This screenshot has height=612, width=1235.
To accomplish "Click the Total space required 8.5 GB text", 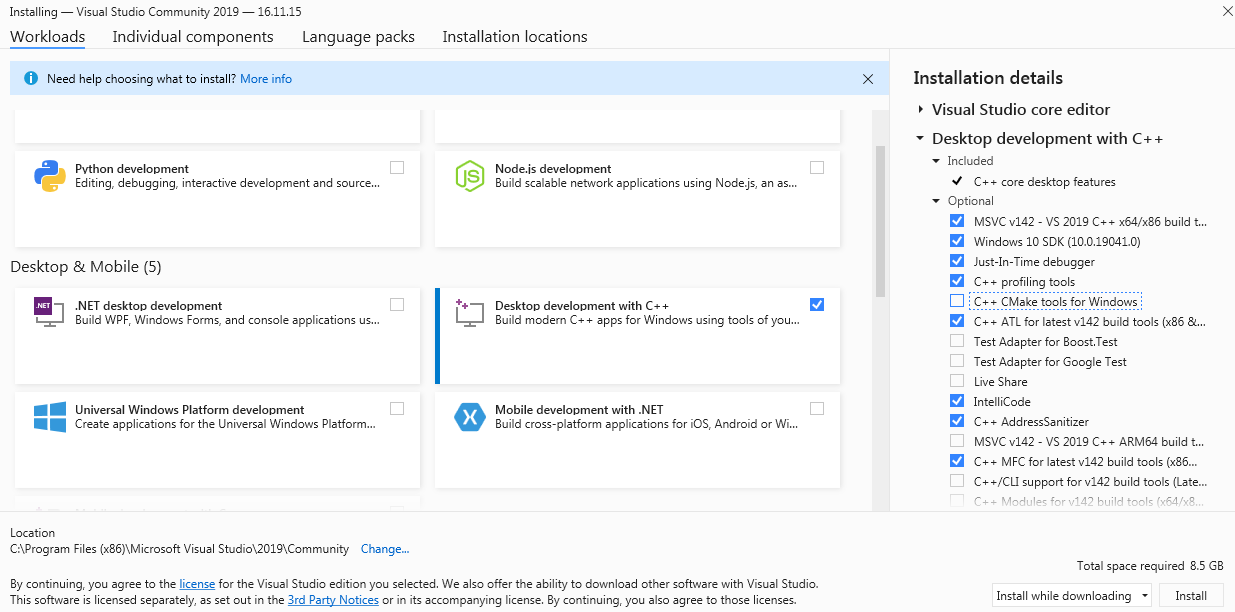I will point(1150,566).
